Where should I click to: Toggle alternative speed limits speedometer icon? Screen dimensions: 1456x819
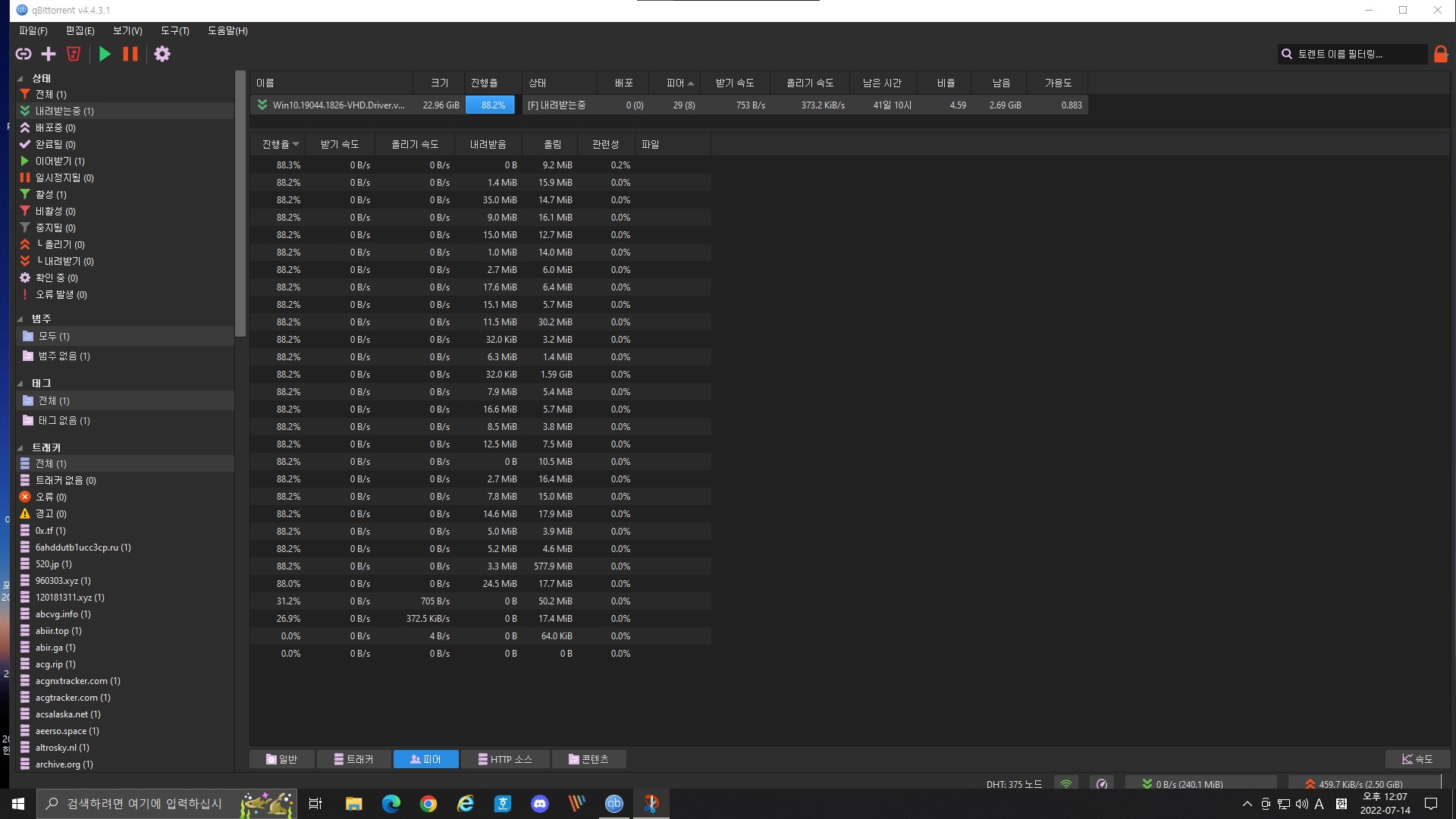click(1102, 784)
